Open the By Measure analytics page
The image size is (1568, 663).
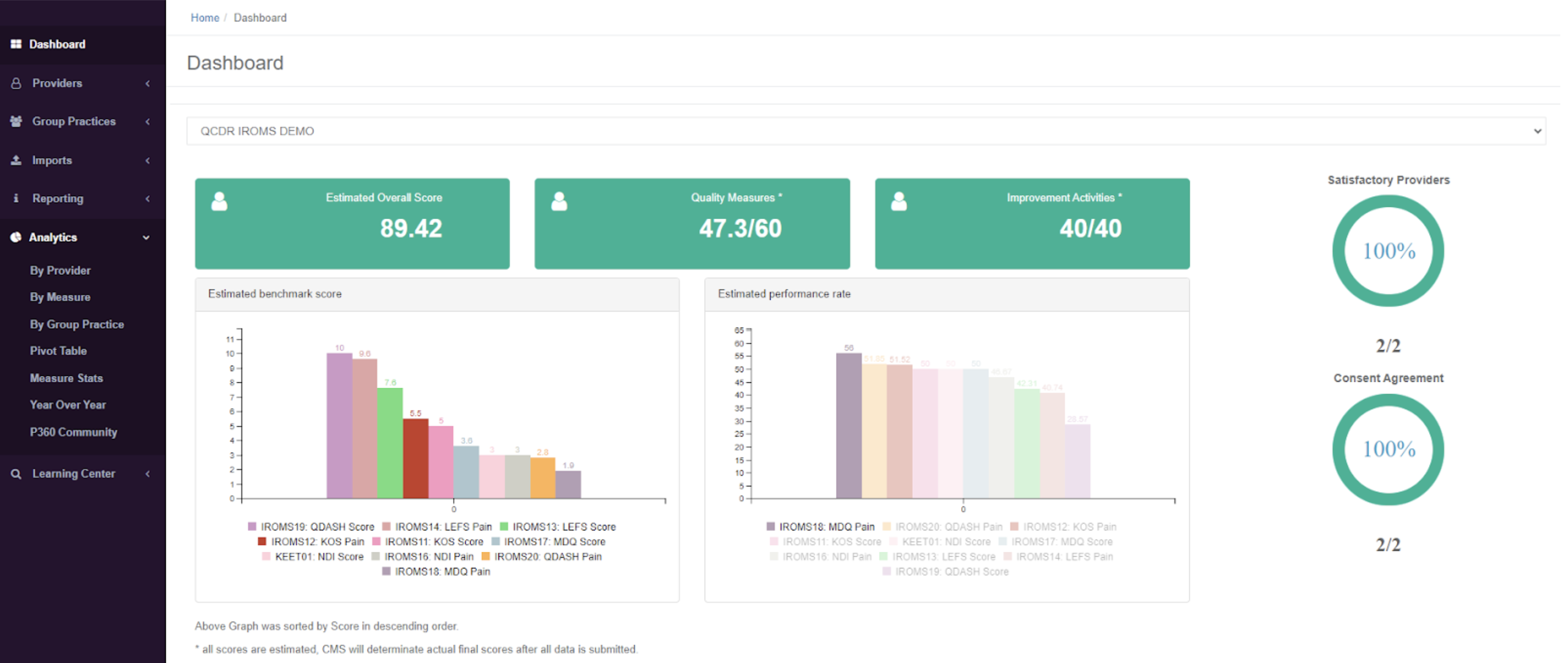tap(60, 297)
